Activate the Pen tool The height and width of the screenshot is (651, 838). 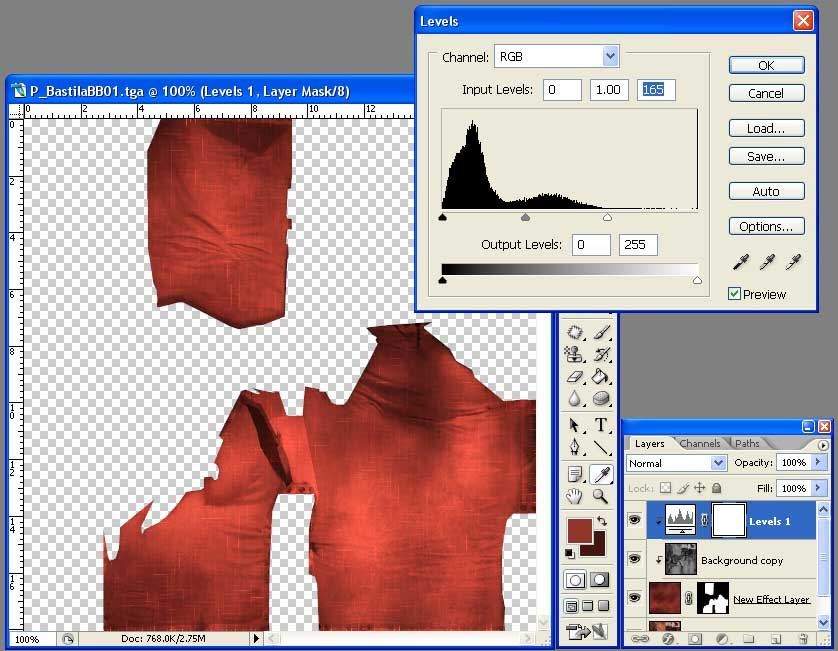coord(575,449)
